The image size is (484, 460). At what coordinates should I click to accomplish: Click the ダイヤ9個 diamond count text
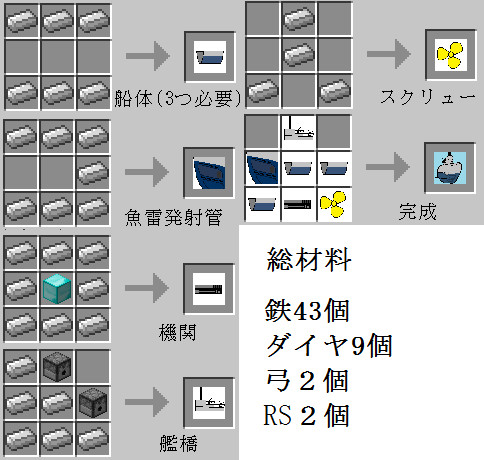coord(329,345)
